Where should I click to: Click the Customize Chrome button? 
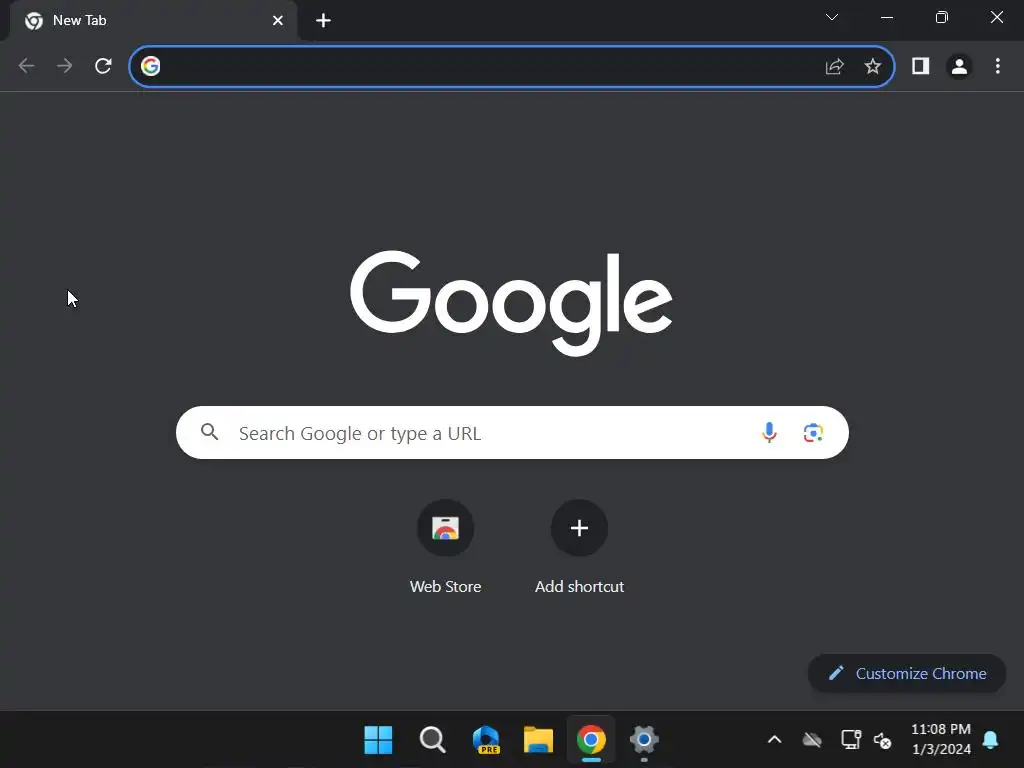click(907, 673)
